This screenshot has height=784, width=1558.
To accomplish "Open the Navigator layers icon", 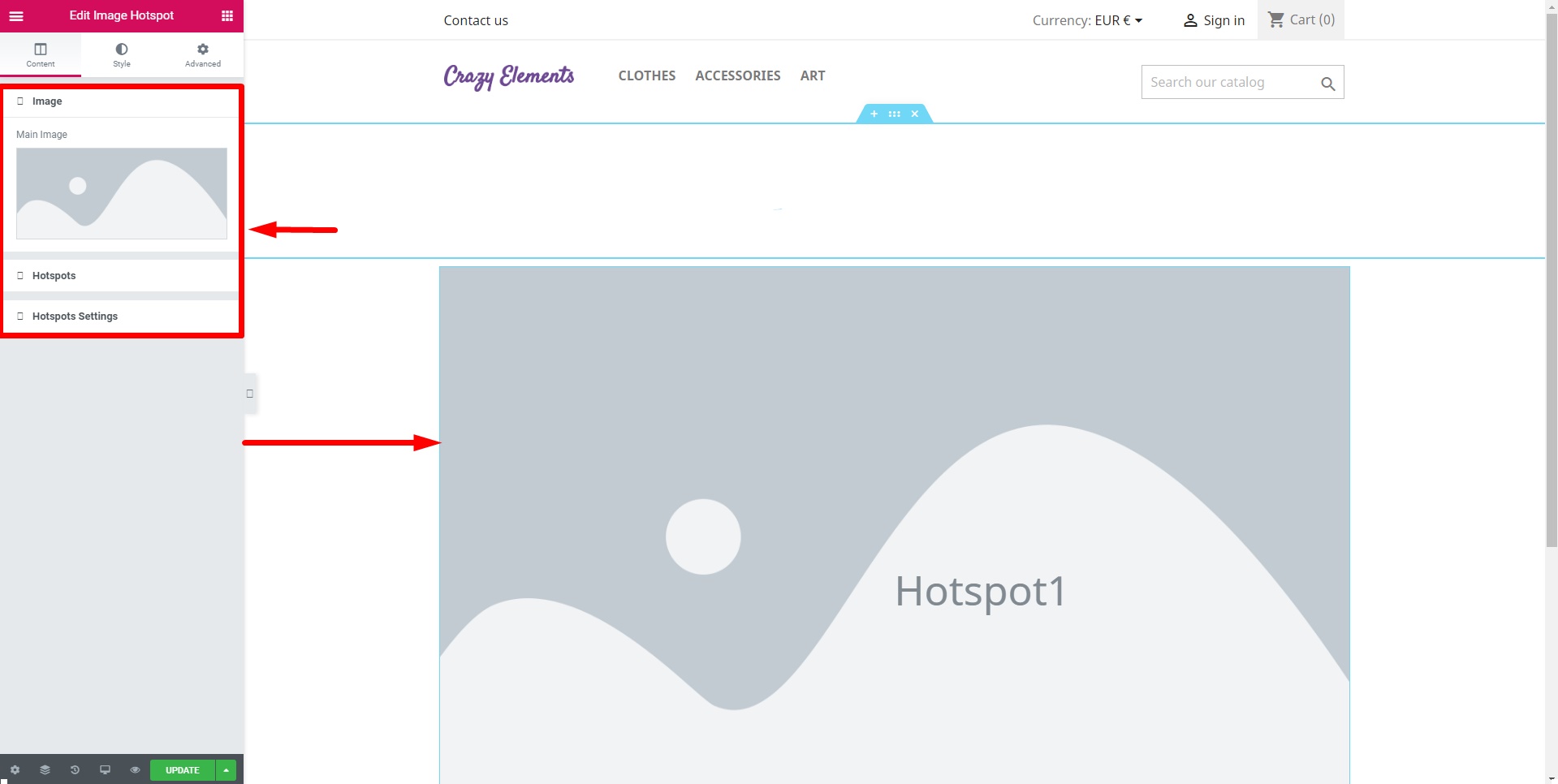I will click(x=45, y=769).
